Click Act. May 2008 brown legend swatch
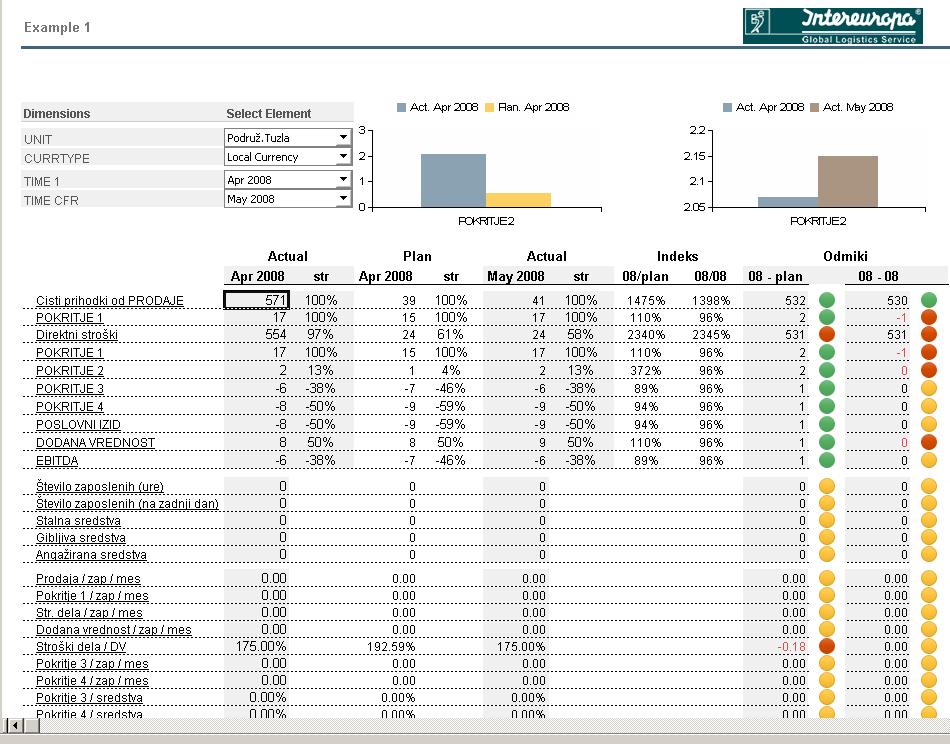Viewport: 950px width, 744px height. 815,108
